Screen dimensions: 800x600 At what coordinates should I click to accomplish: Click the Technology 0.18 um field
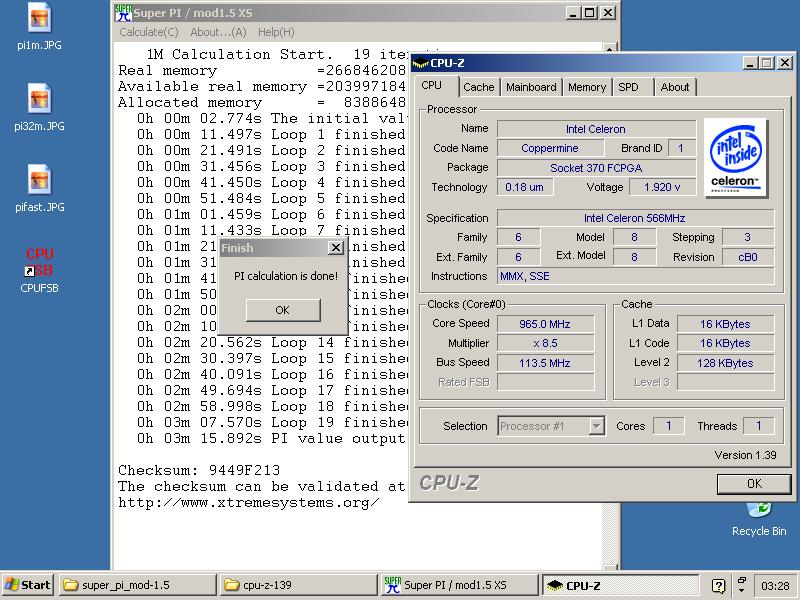pos(524,187)
